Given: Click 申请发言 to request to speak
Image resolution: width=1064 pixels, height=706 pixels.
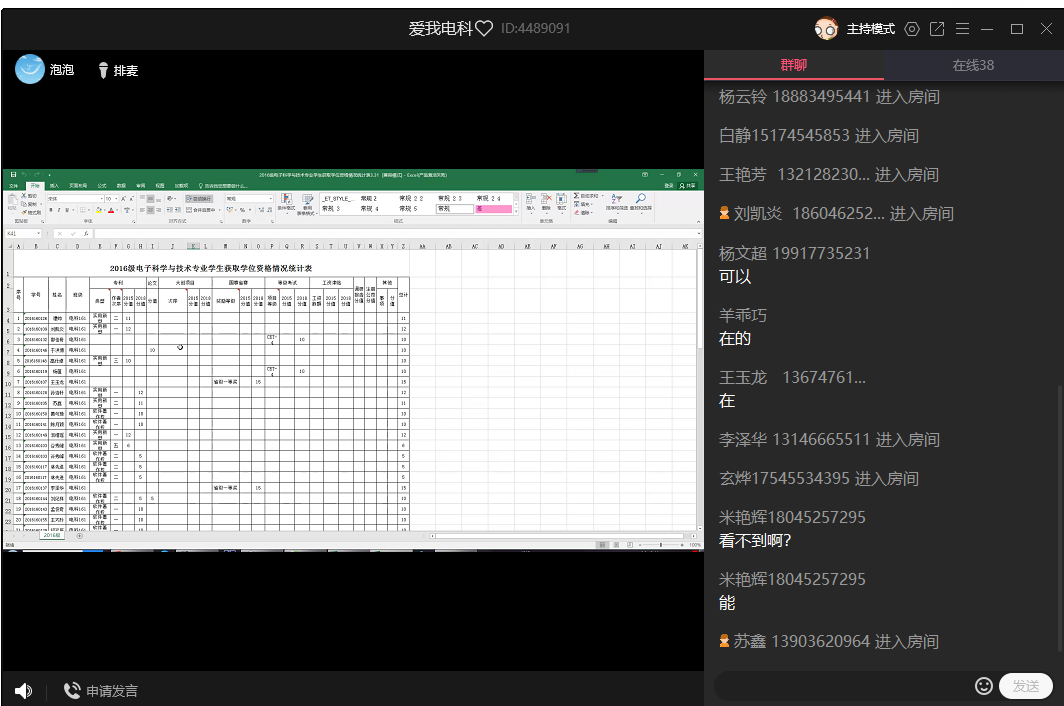Looking at the screenshot, I should click(x=101, y=691).
